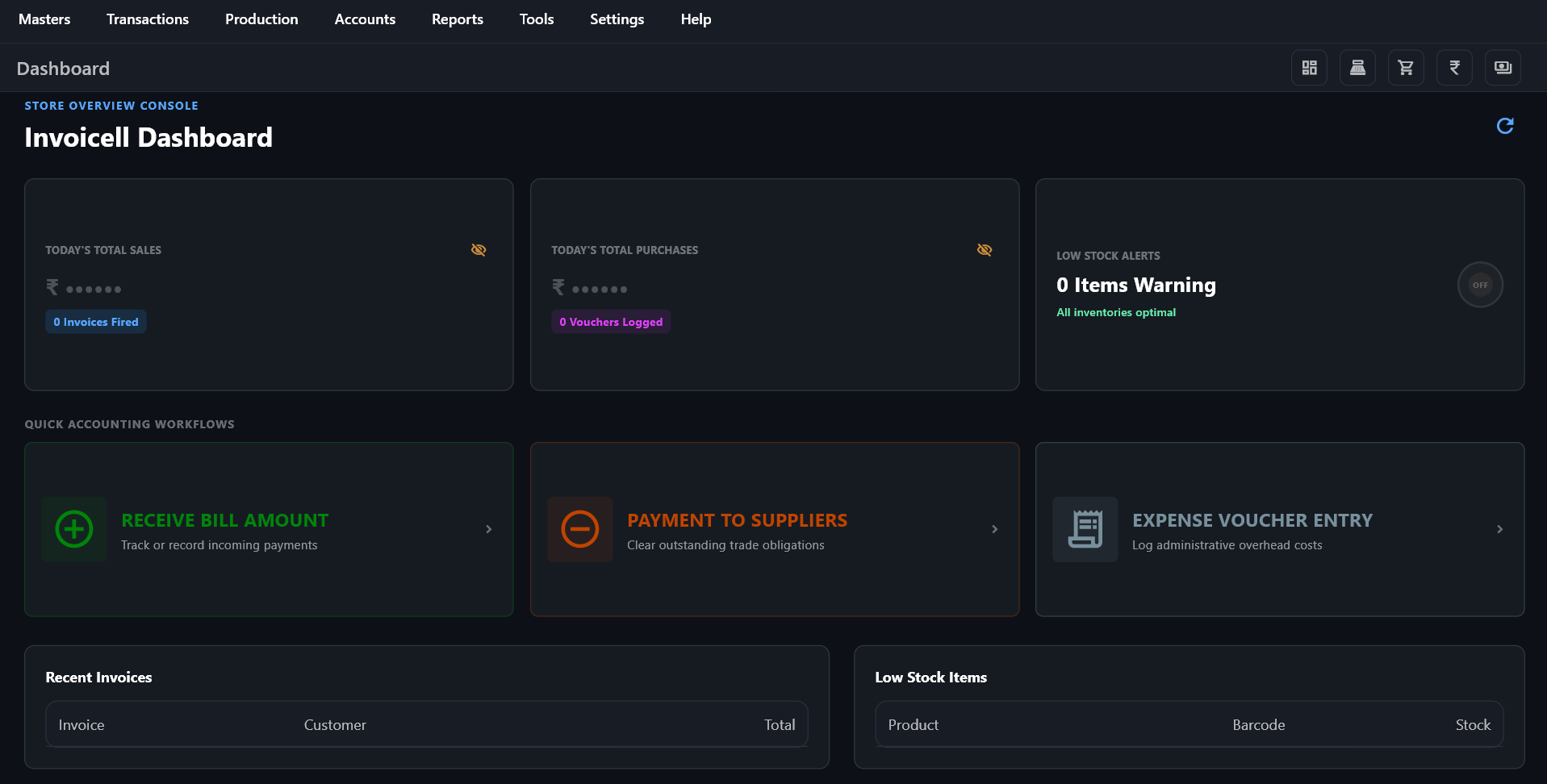Click the 0 Invoices Fired badge
Screen dimensions: 1547x784
pos(96,322)
